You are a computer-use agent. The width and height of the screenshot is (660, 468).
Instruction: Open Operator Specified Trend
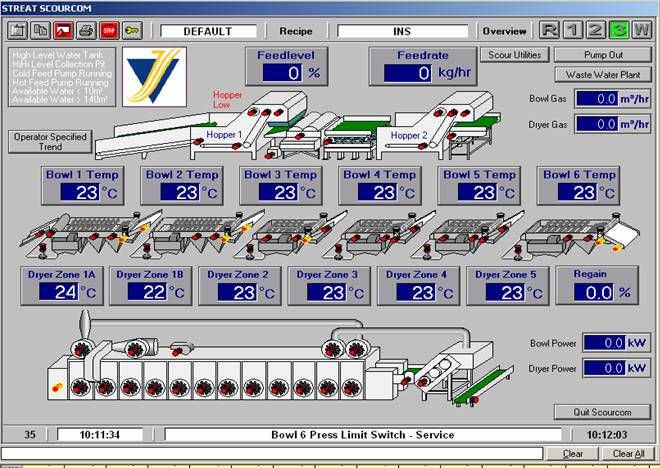pyautogui.click(x=50, y=141)
